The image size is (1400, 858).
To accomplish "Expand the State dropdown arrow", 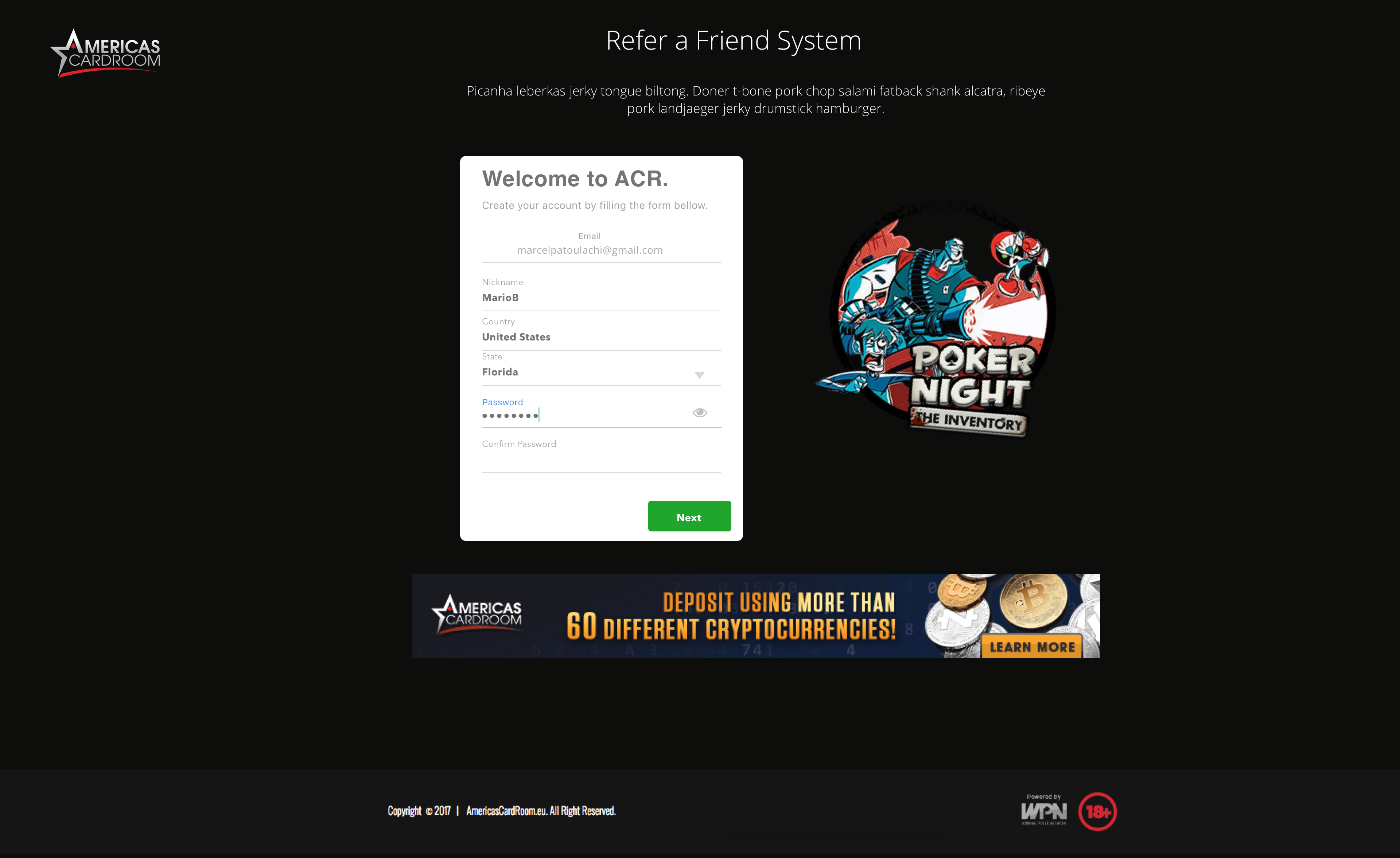I will coord(699,374).
